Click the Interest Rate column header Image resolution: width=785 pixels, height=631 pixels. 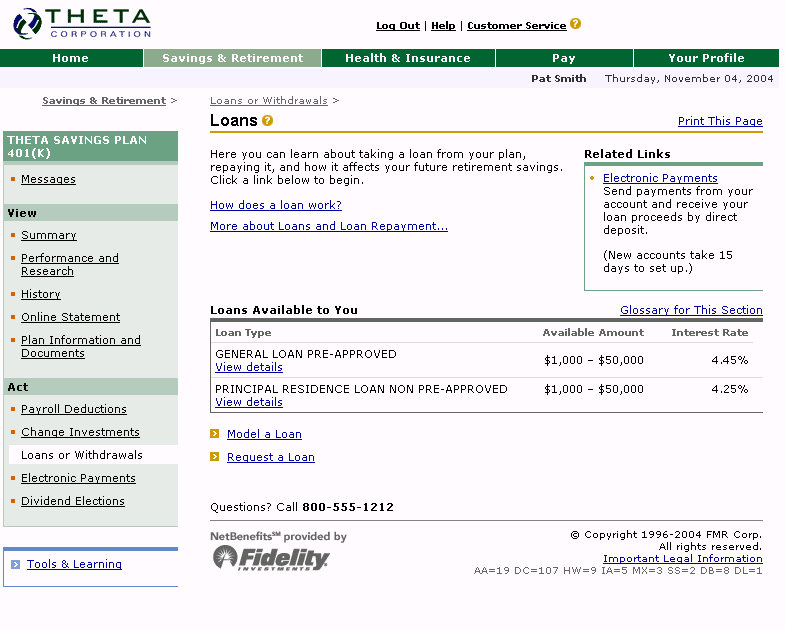pyautogui.click(x=710, y=333)
